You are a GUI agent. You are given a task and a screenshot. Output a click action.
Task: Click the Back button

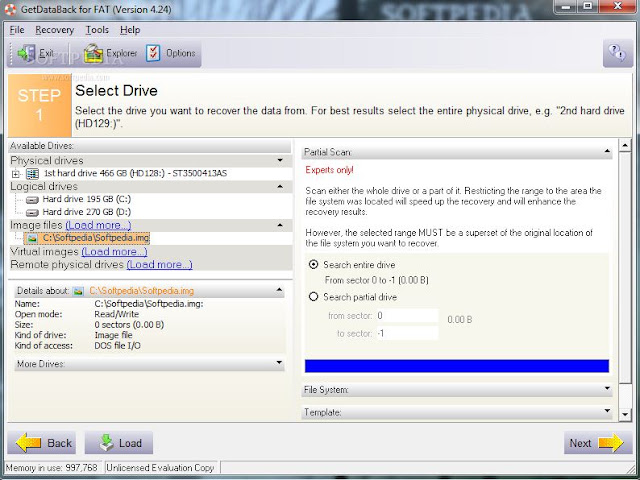(42, 443)
